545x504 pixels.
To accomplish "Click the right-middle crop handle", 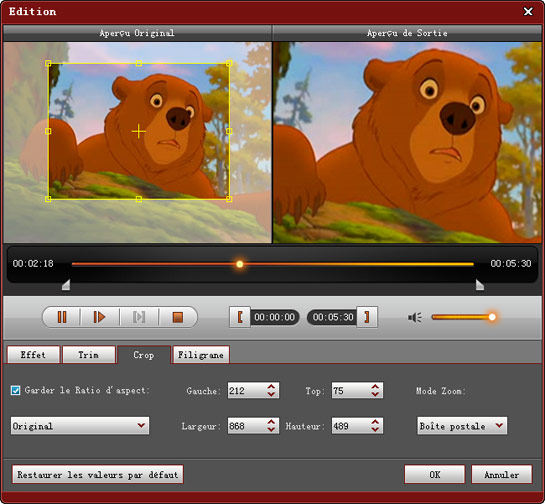I will (229, 131).
